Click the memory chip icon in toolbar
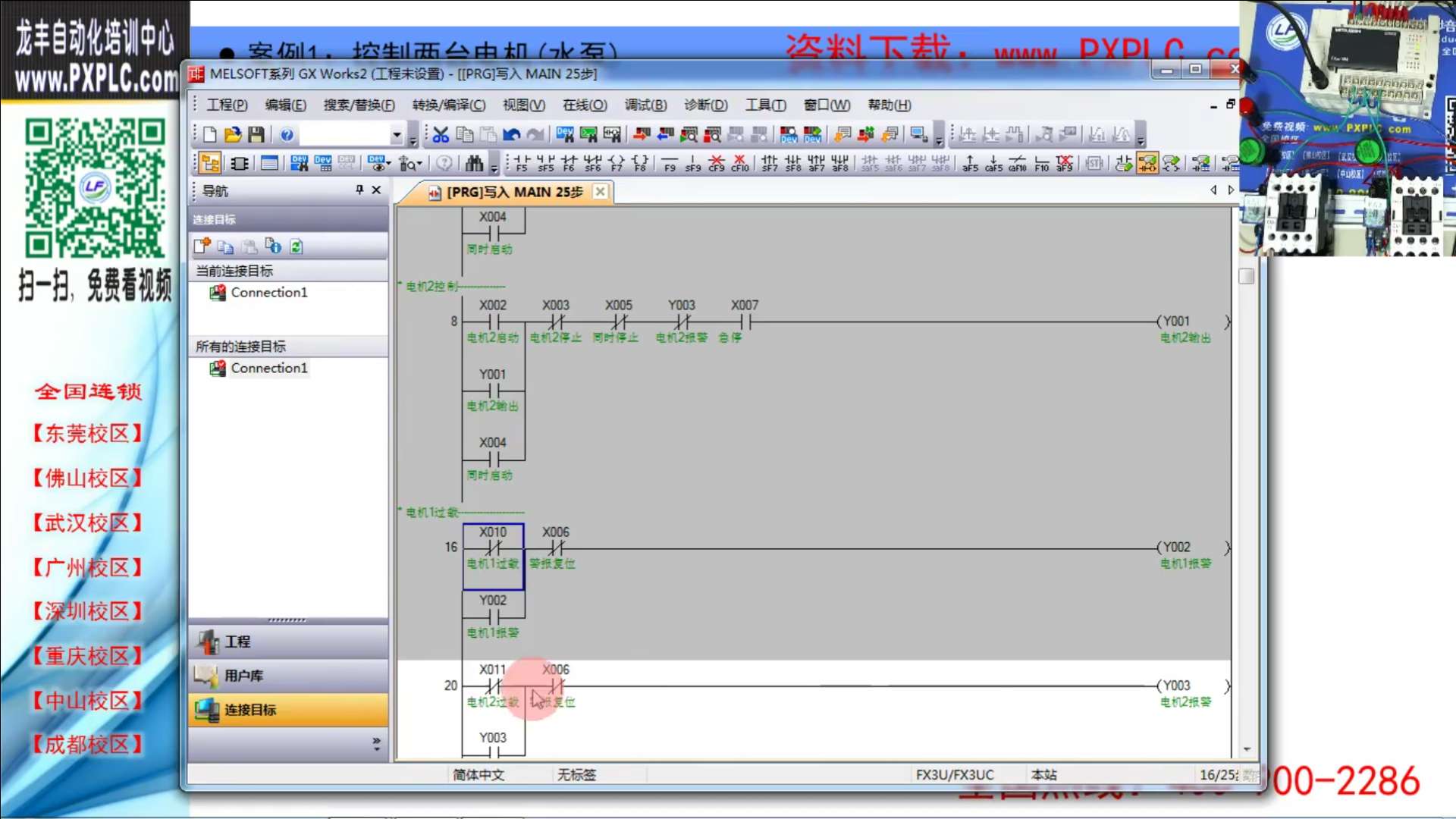 (x=240, y=163)
